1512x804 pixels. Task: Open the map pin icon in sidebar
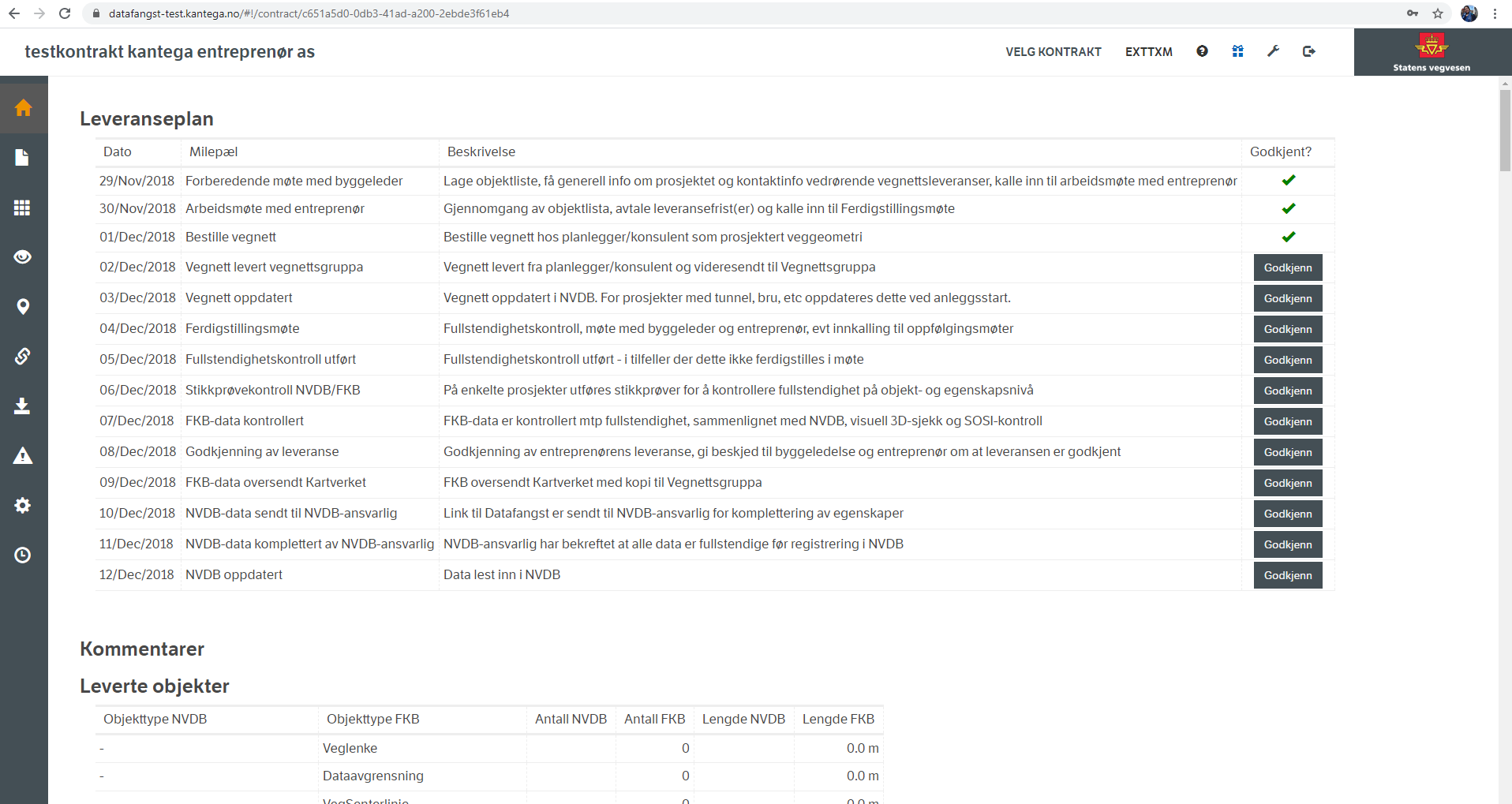pos(23,307)
